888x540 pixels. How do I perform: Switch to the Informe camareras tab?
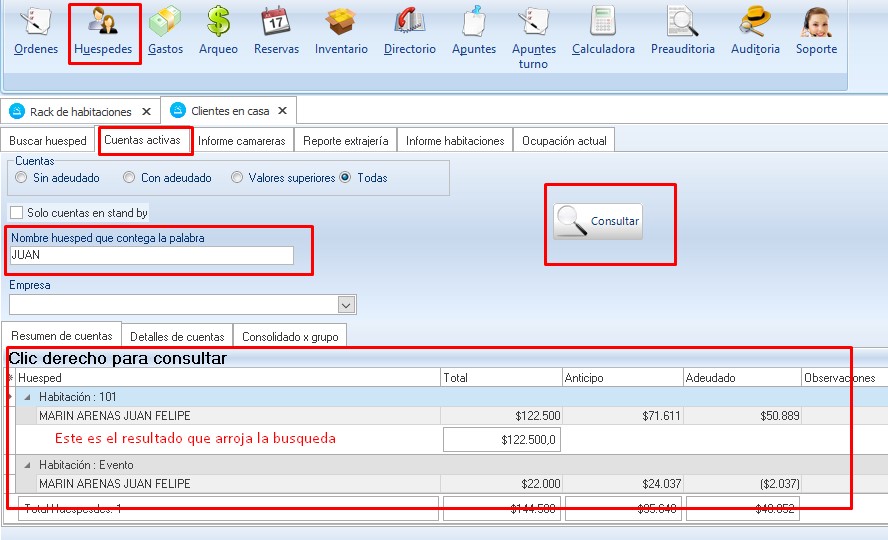[x=241, y=141]
